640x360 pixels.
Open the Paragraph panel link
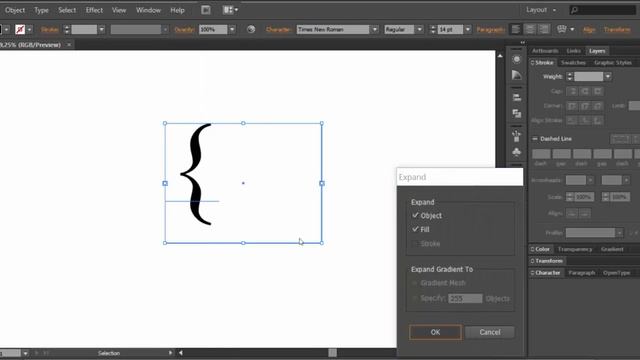tap(490, 29)
